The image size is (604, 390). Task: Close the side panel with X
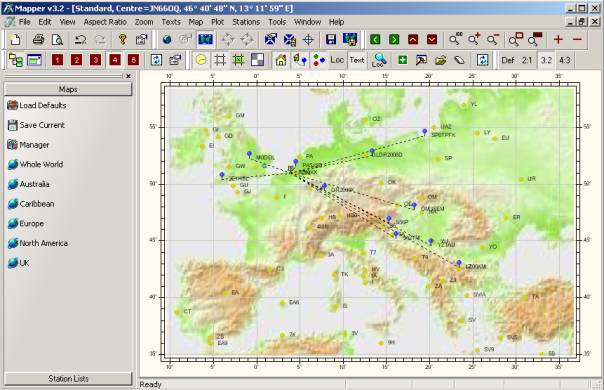click(128, 76)
